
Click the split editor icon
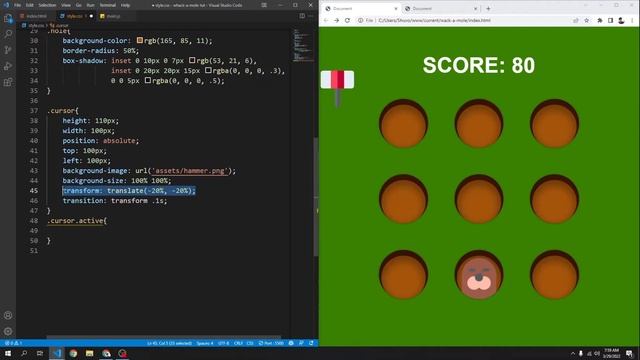[x=302, y=16]
